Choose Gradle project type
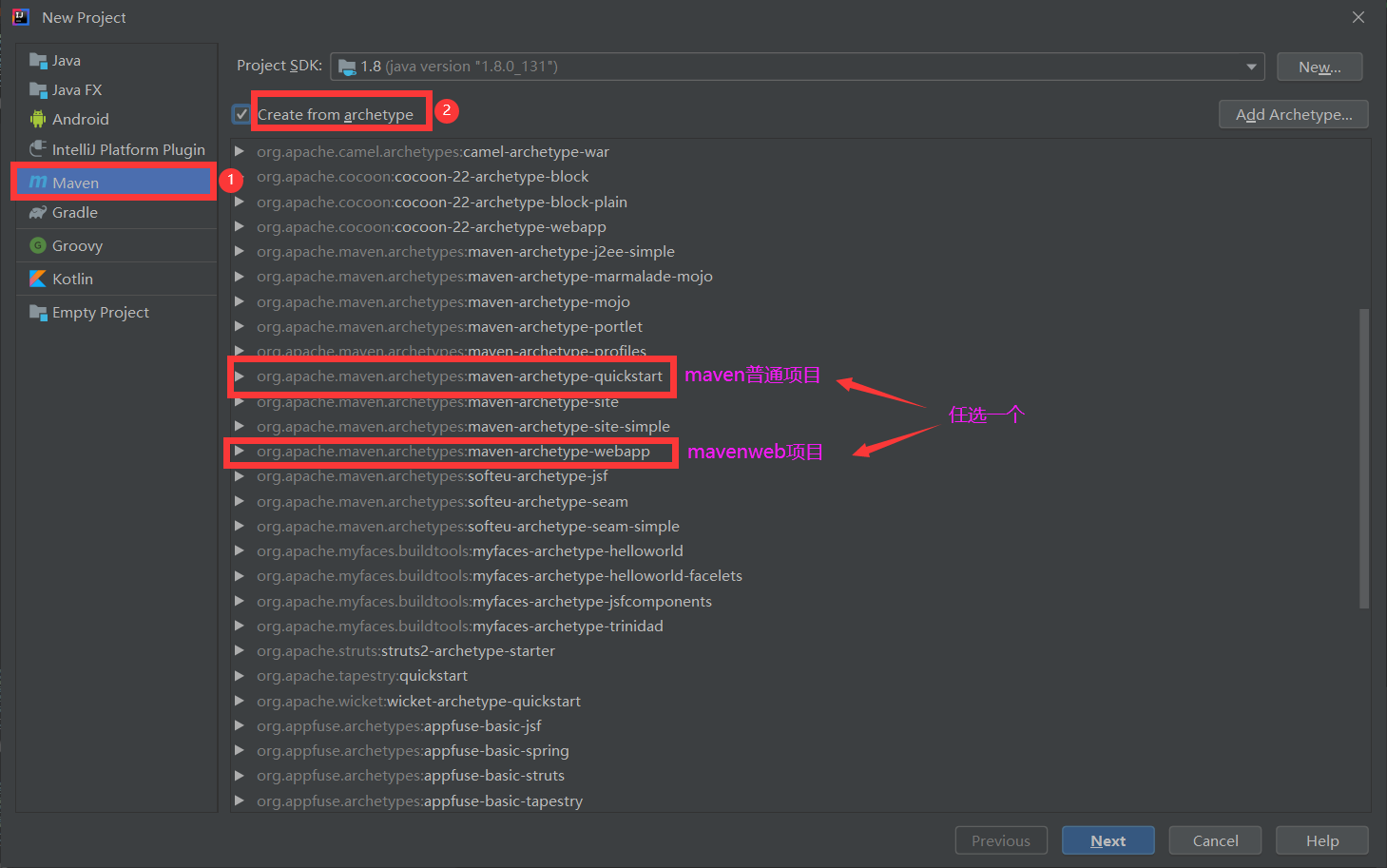The image size is (1387, 868). point(116,213)
